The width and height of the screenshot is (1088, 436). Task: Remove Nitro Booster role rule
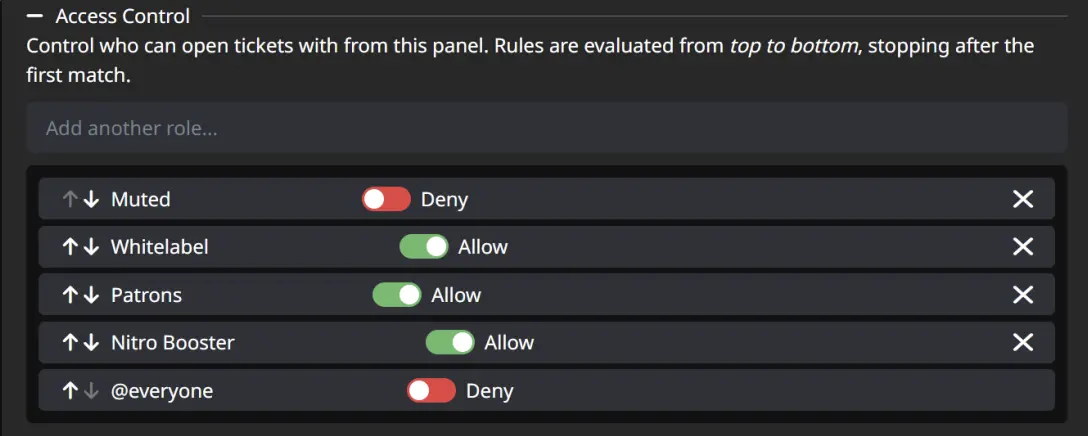[1022, 343]
